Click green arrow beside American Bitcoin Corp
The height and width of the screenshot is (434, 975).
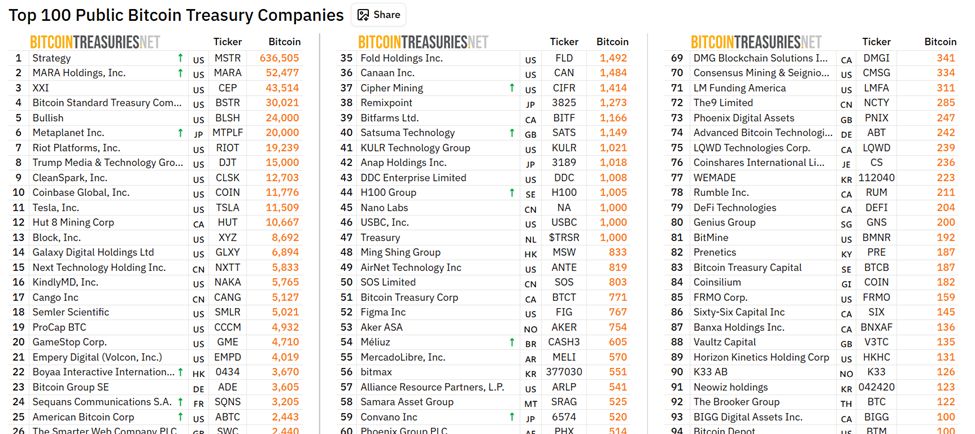(180, 417)
